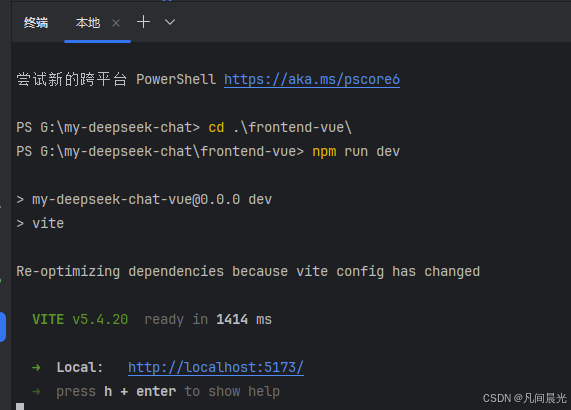Screen dimensions: 571x410
Task: Click the '> vite' output line
Action: [x=40, y=224]
